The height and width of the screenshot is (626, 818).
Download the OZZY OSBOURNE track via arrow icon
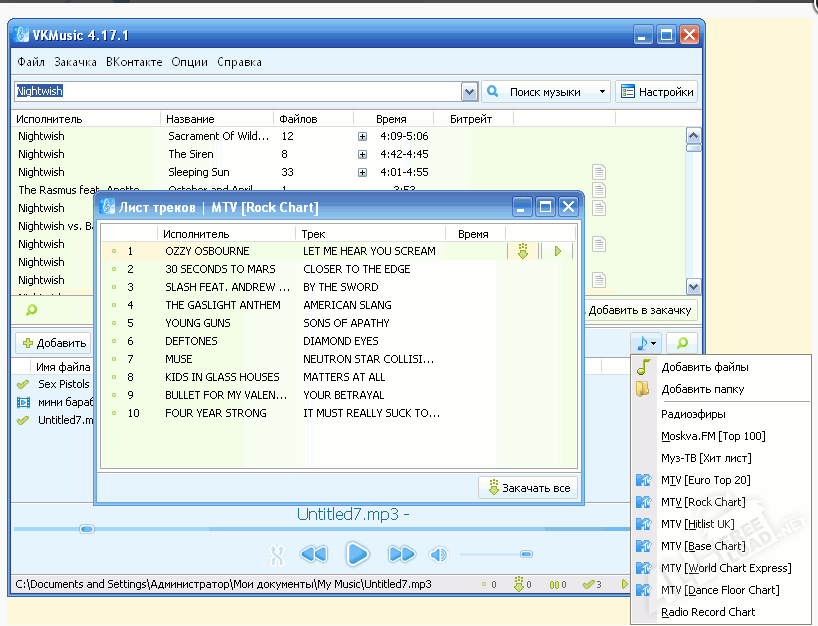[522, 251]
